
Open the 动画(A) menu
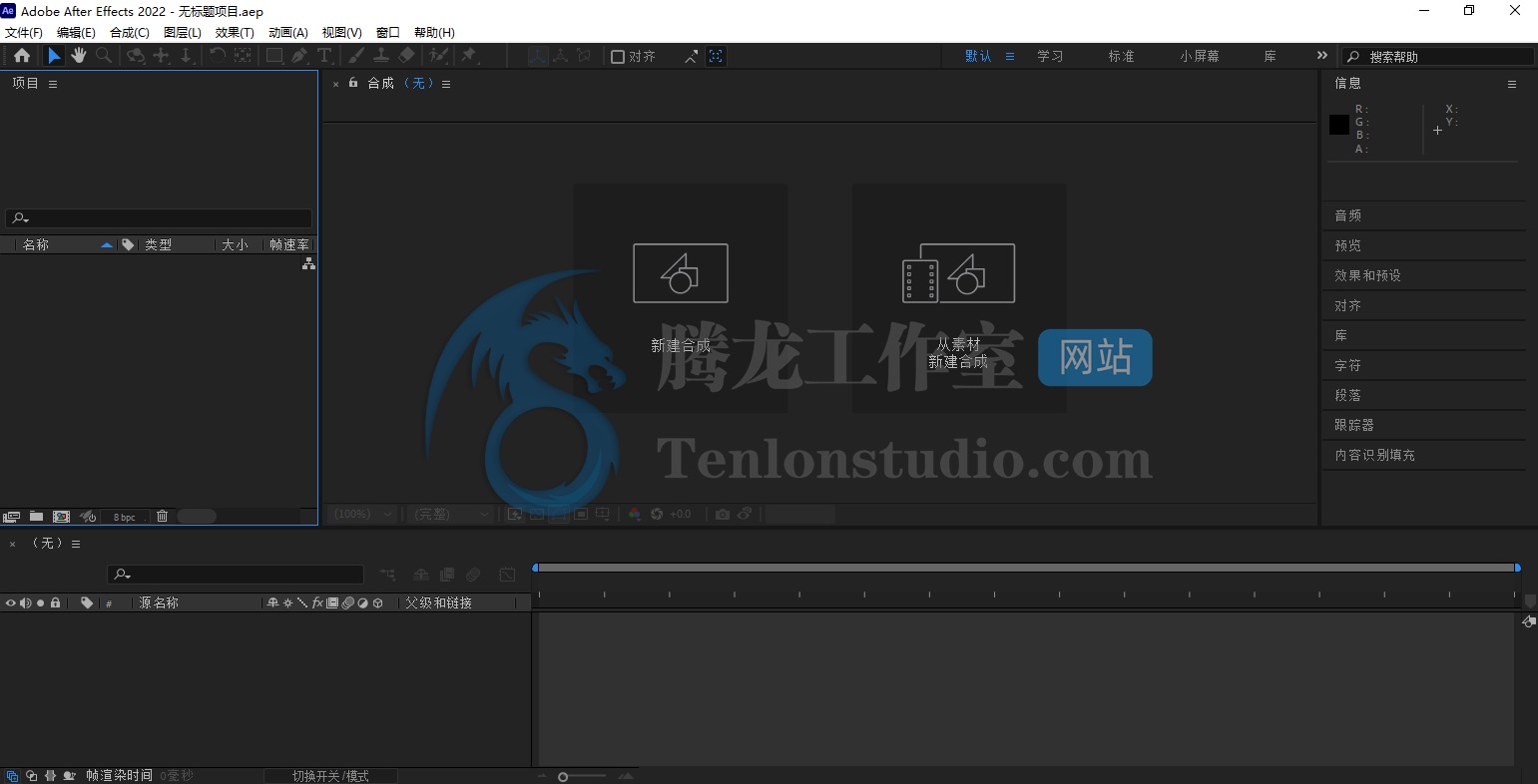tap(288, 33)
